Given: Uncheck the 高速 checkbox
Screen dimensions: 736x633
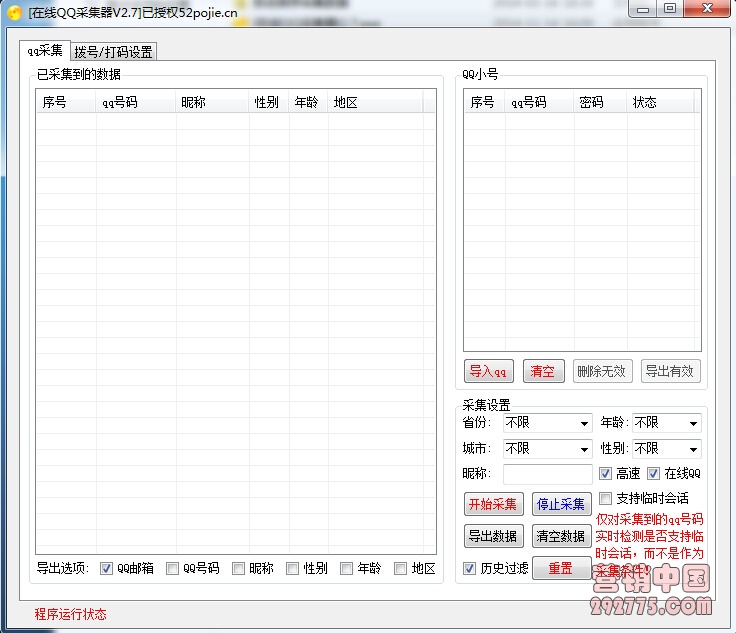Looking at the screenshot, I should [x=606, y=474].
